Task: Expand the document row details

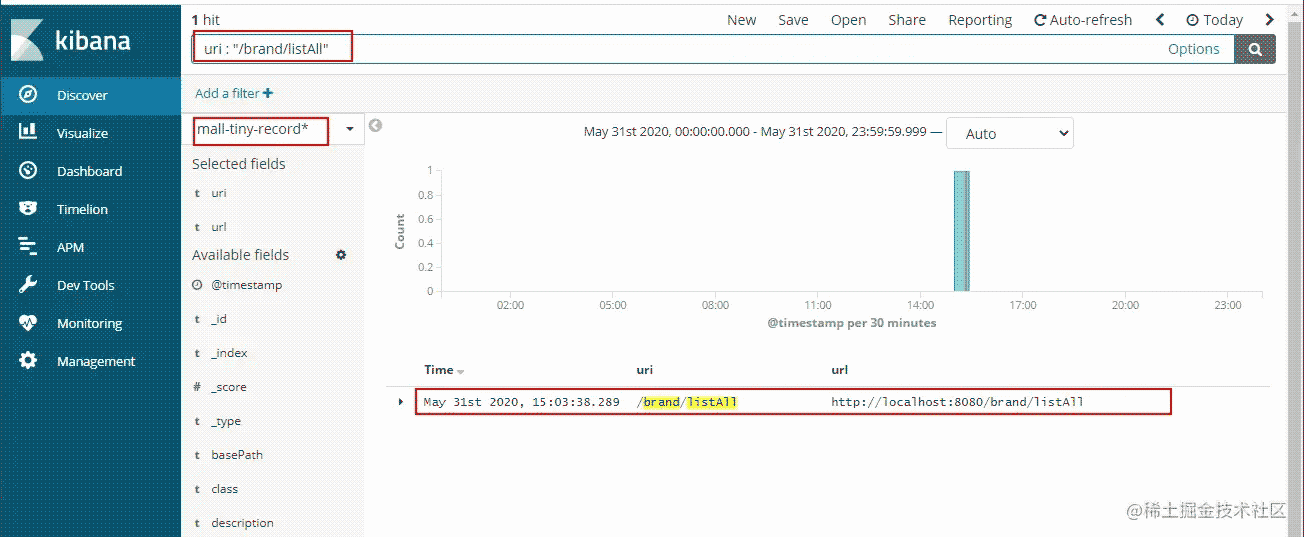Action: click(x=401, y=402)
